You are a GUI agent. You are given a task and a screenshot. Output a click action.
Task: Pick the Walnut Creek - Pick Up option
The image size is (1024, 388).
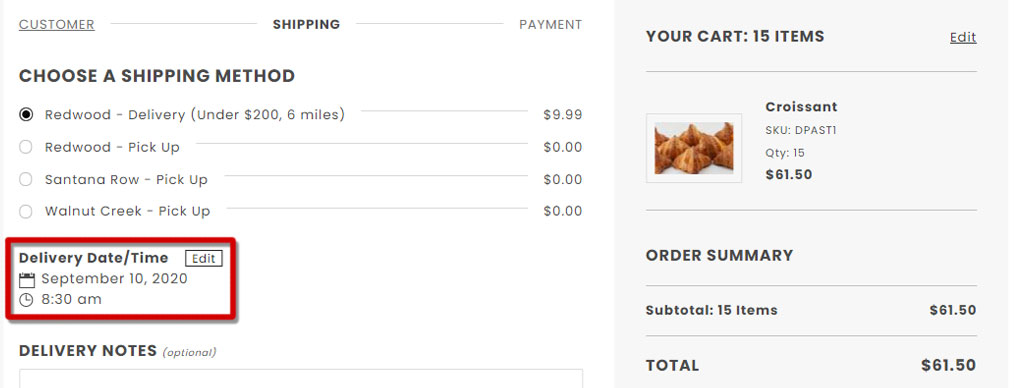25,211
